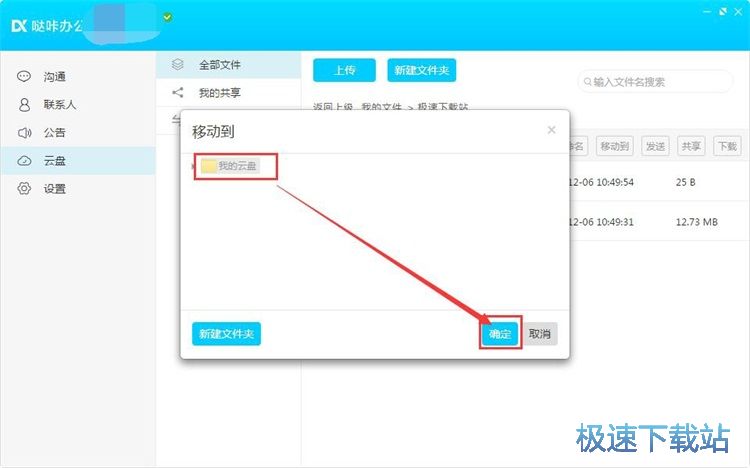This screenshot has width=750, height=468.
Task: Click the cloud icon beside 云盘
Action: [24, 161]
